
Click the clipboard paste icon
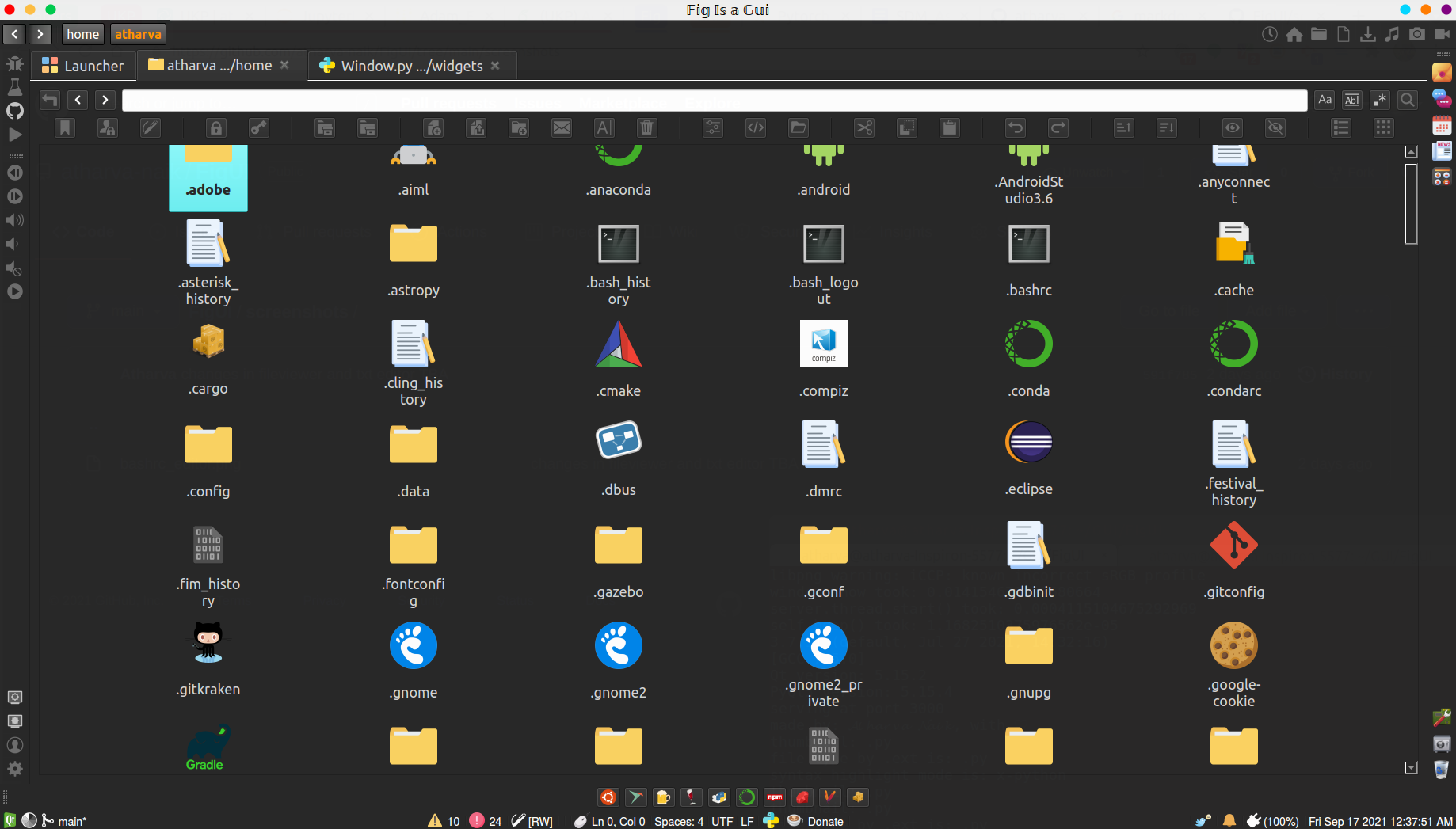coord(950,127)
